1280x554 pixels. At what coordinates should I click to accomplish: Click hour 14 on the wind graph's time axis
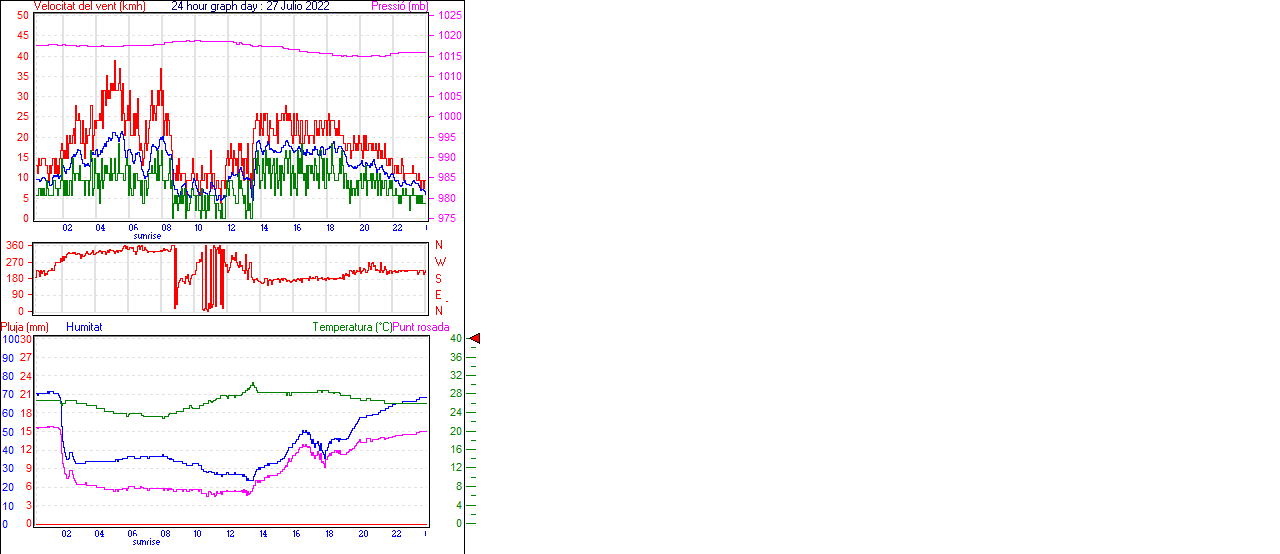click(x=264, y=228)
